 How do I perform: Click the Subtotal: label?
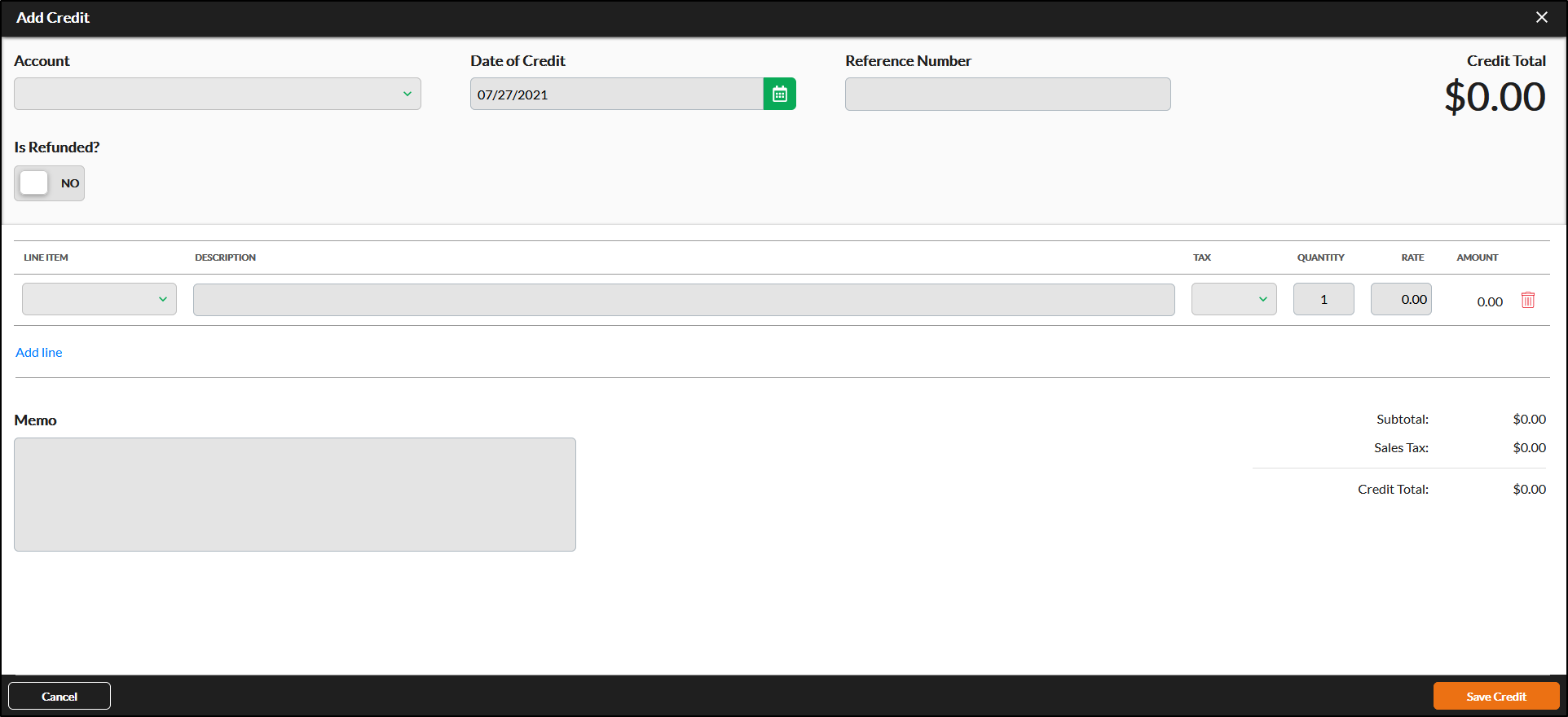(x=1403, y=419)
